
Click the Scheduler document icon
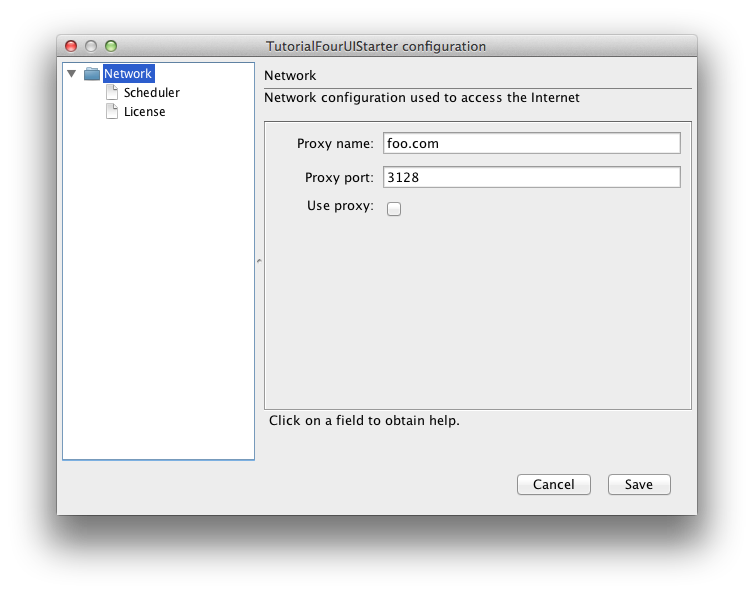click(112, 92)
